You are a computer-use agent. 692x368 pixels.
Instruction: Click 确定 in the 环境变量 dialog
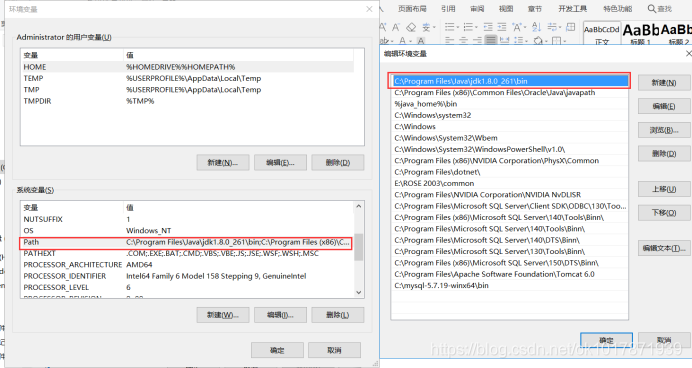tap(277, 350)
